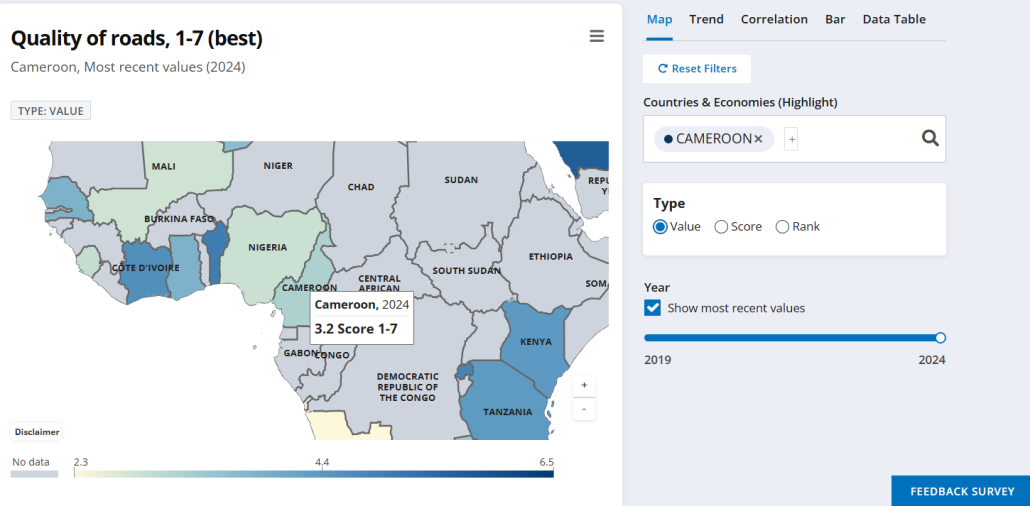Select the Value radio button
The image size is (1030, 506).
[x=660, y=227]
